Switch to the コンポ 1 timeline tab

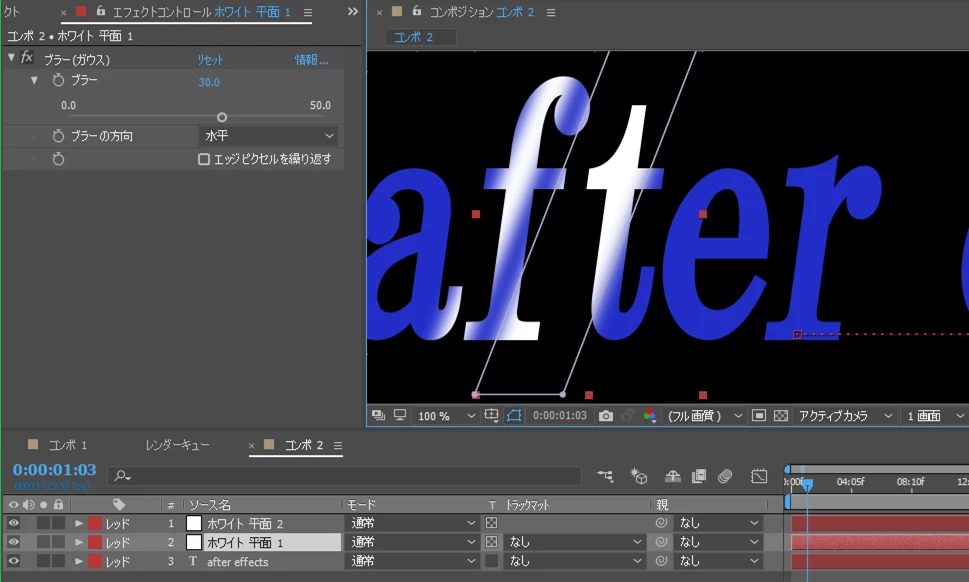click(67, 445)
